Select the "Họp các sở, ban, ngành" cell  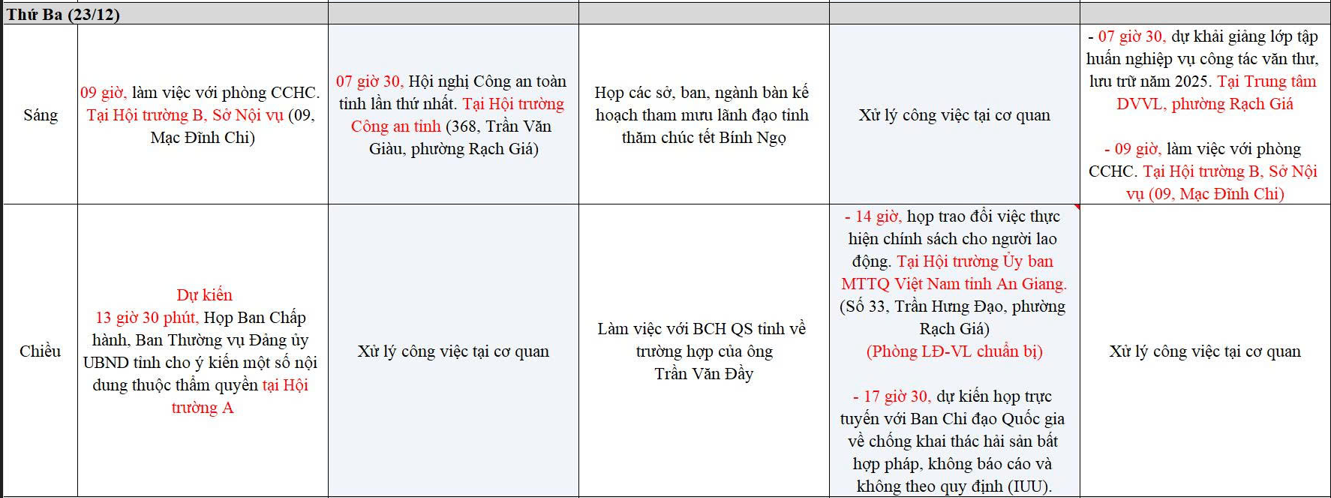pos(703,115)
